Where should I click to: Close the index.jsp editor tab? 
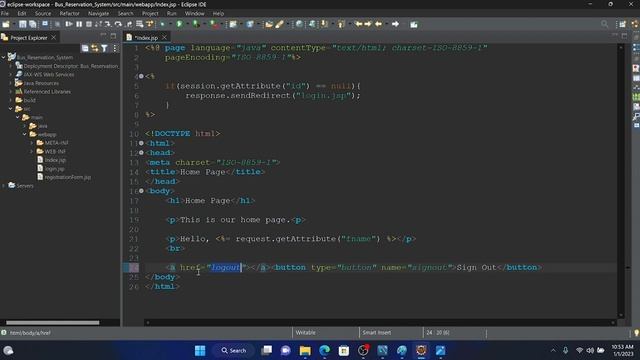pos(164,38)
